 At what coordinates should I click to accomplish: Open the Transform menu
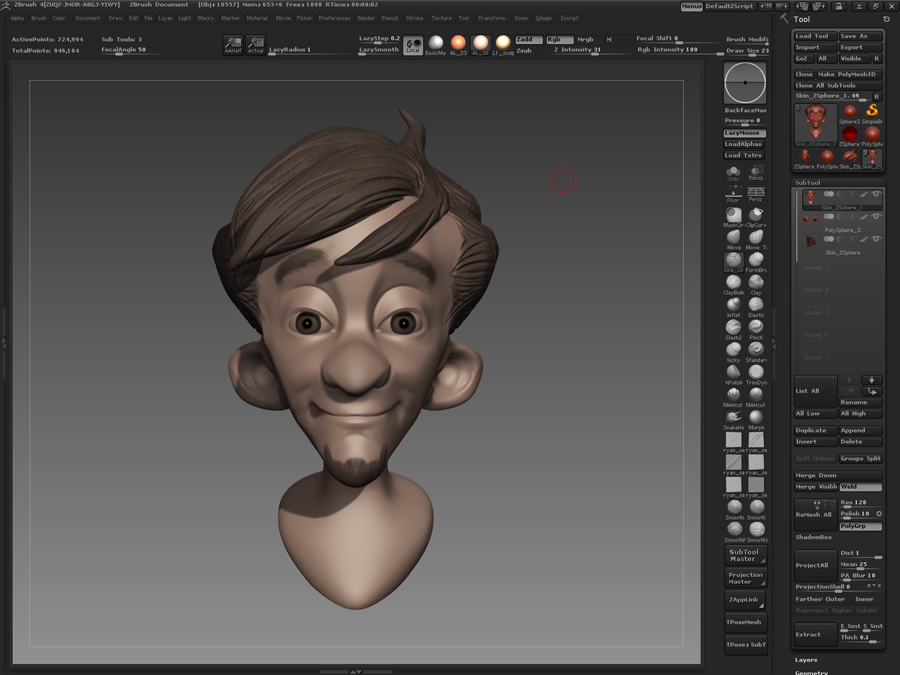tap(492, 18)
